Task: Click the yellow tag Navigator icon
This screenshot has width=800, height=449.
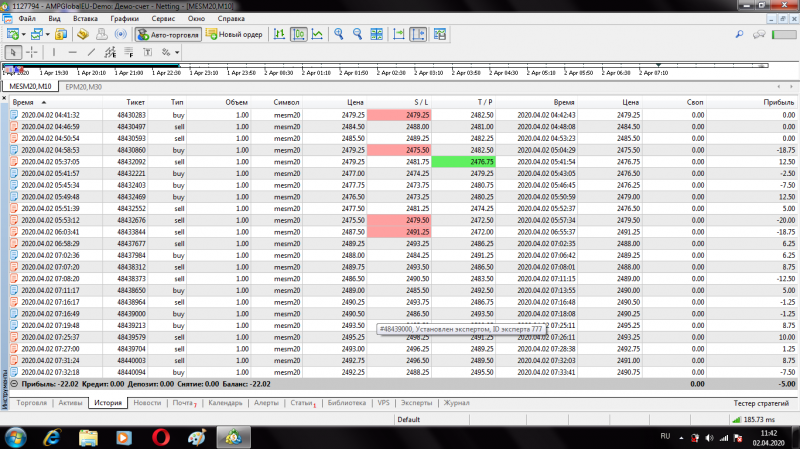Action: pyautogui.click(x=83, y=34)
